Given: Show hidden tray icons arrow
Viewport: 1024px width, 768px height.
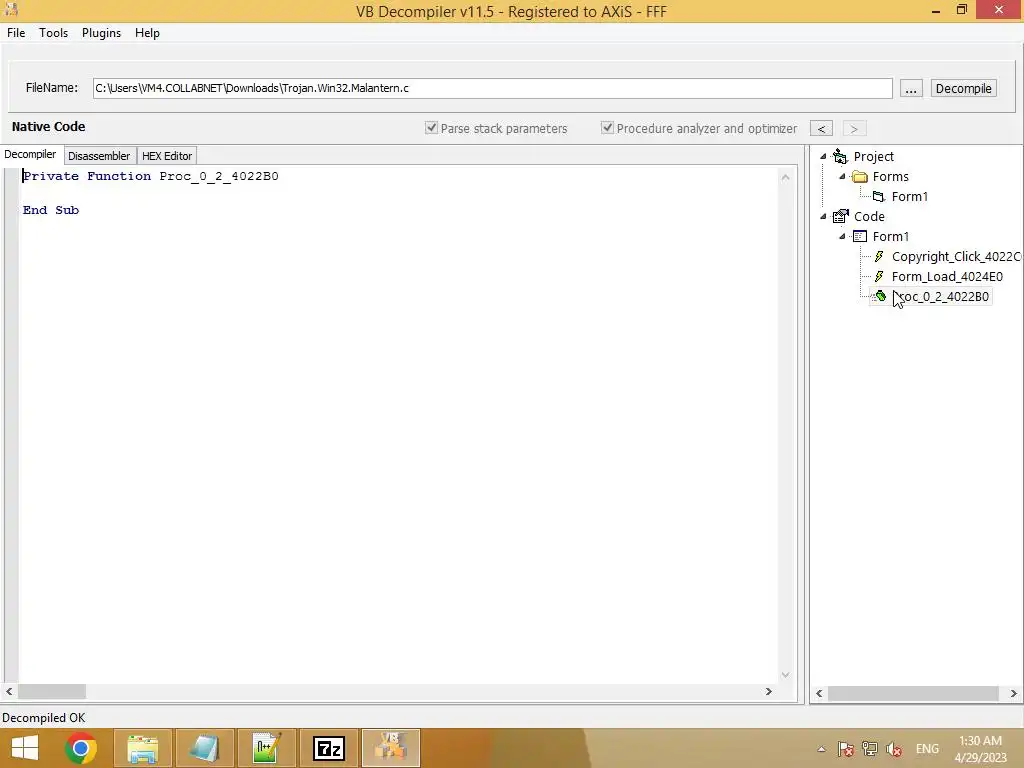Looking at the screenshot, I should 822,749.
